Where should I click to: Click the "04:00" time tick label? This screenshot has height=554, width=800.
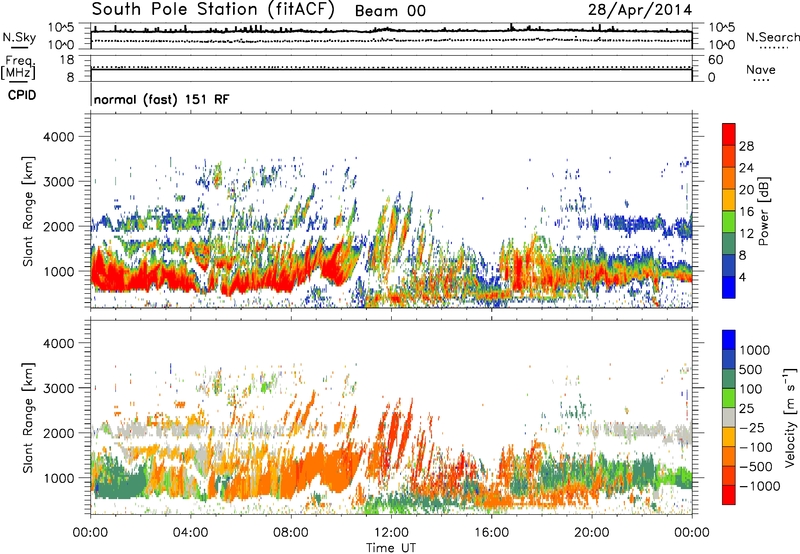(190, 533)
